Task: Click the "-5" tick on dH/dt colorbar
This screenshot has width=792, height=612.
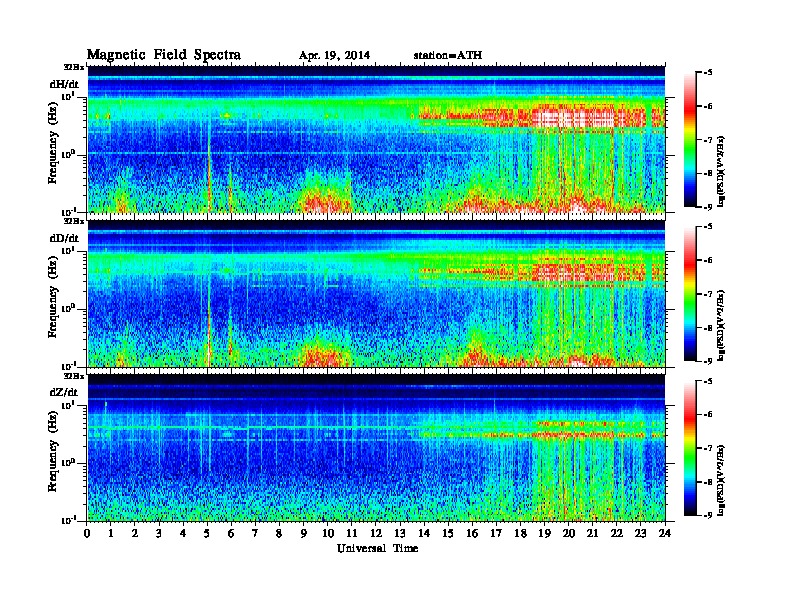Action: tap(708, 73)
